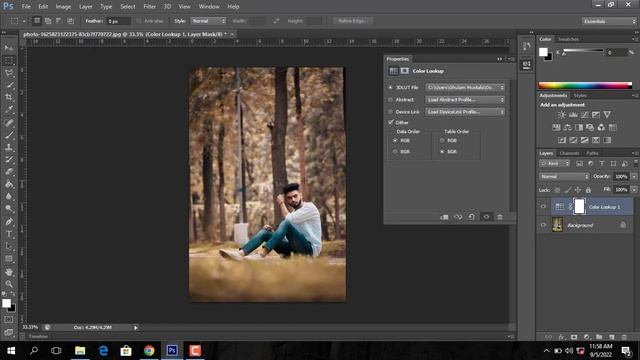Select the Abstract radio button

coord(390,100)
